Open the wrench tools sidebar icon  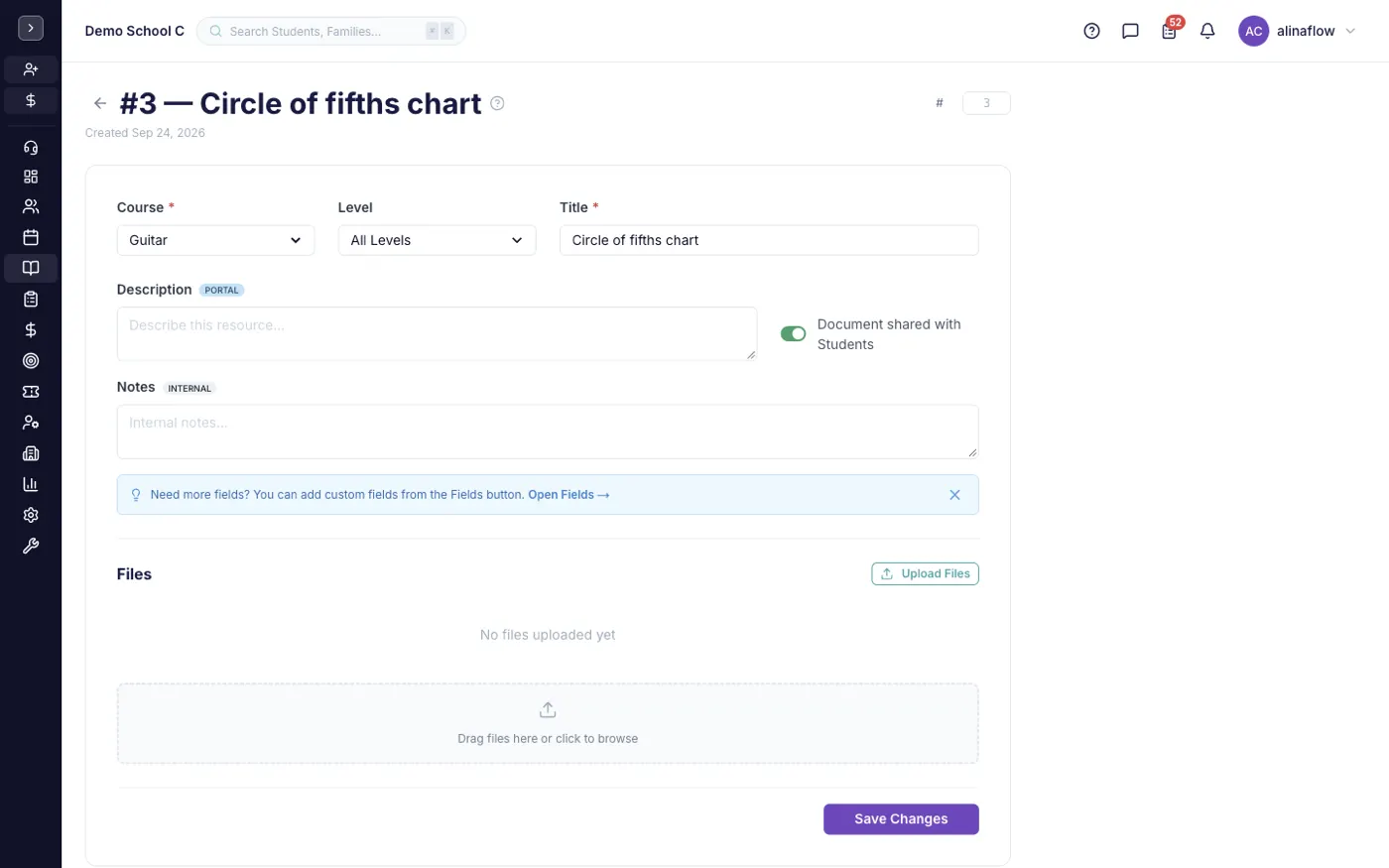tap(31, 546)
